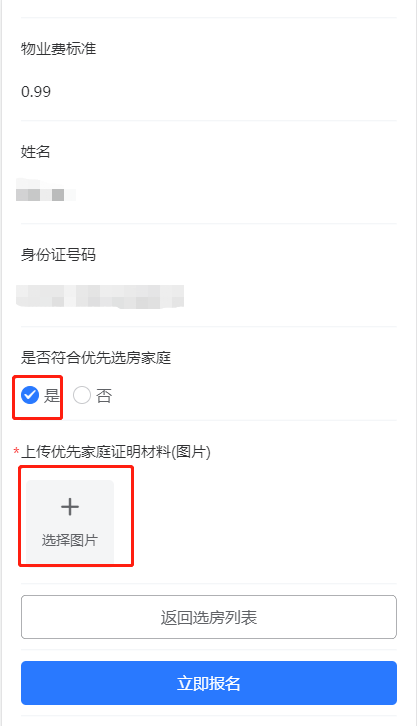The height and width of the screenshot is (726, 417).
Task: Click the 返回选房列表 button
Action: coord(209,617)
